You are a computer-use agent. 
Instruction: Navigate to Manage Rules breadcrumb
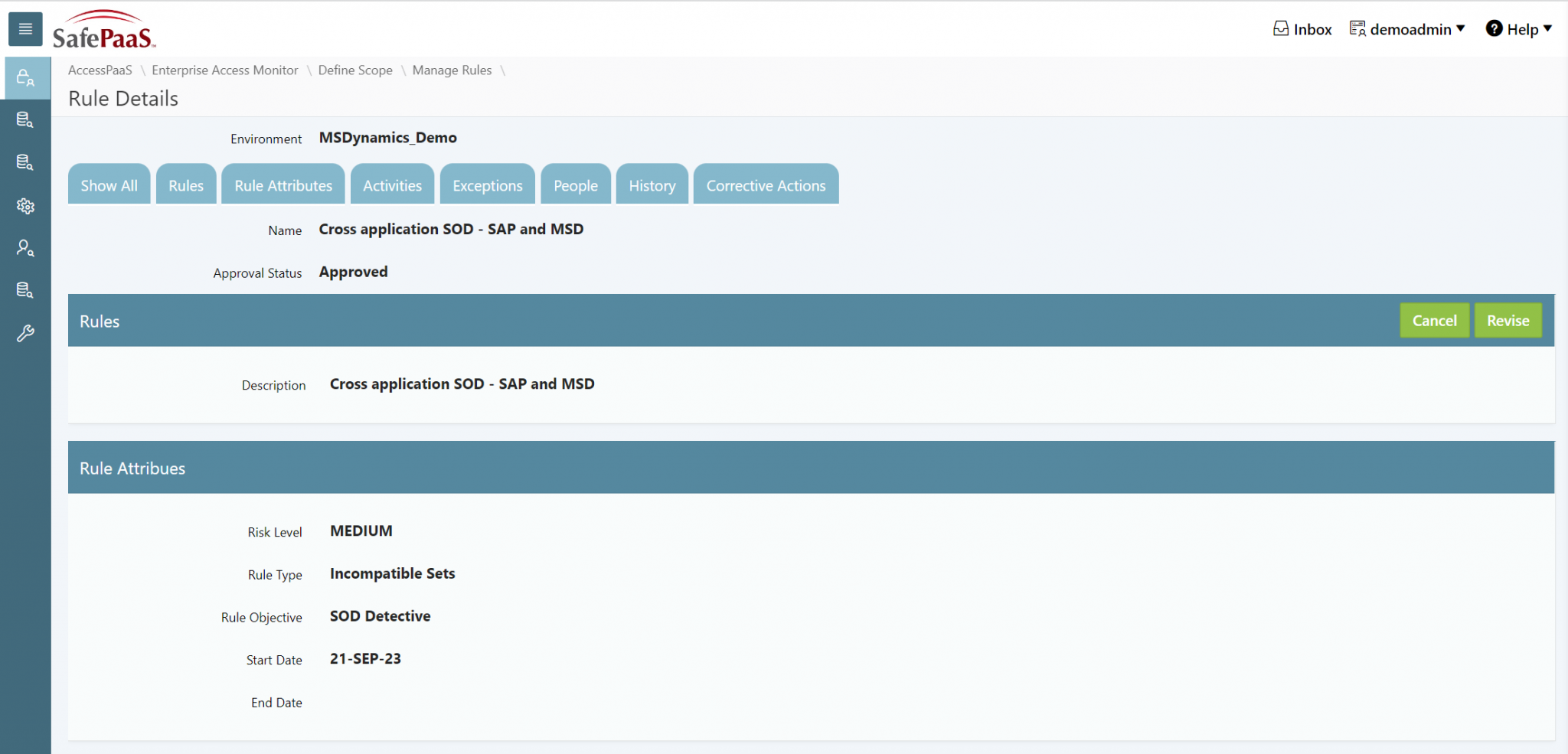pos(452,70)
